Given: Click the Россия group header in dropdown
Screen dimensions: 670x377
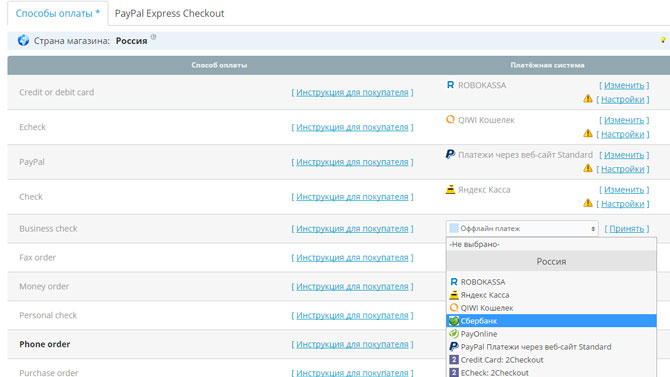Looking at the screenshot, I should point(551,262).
